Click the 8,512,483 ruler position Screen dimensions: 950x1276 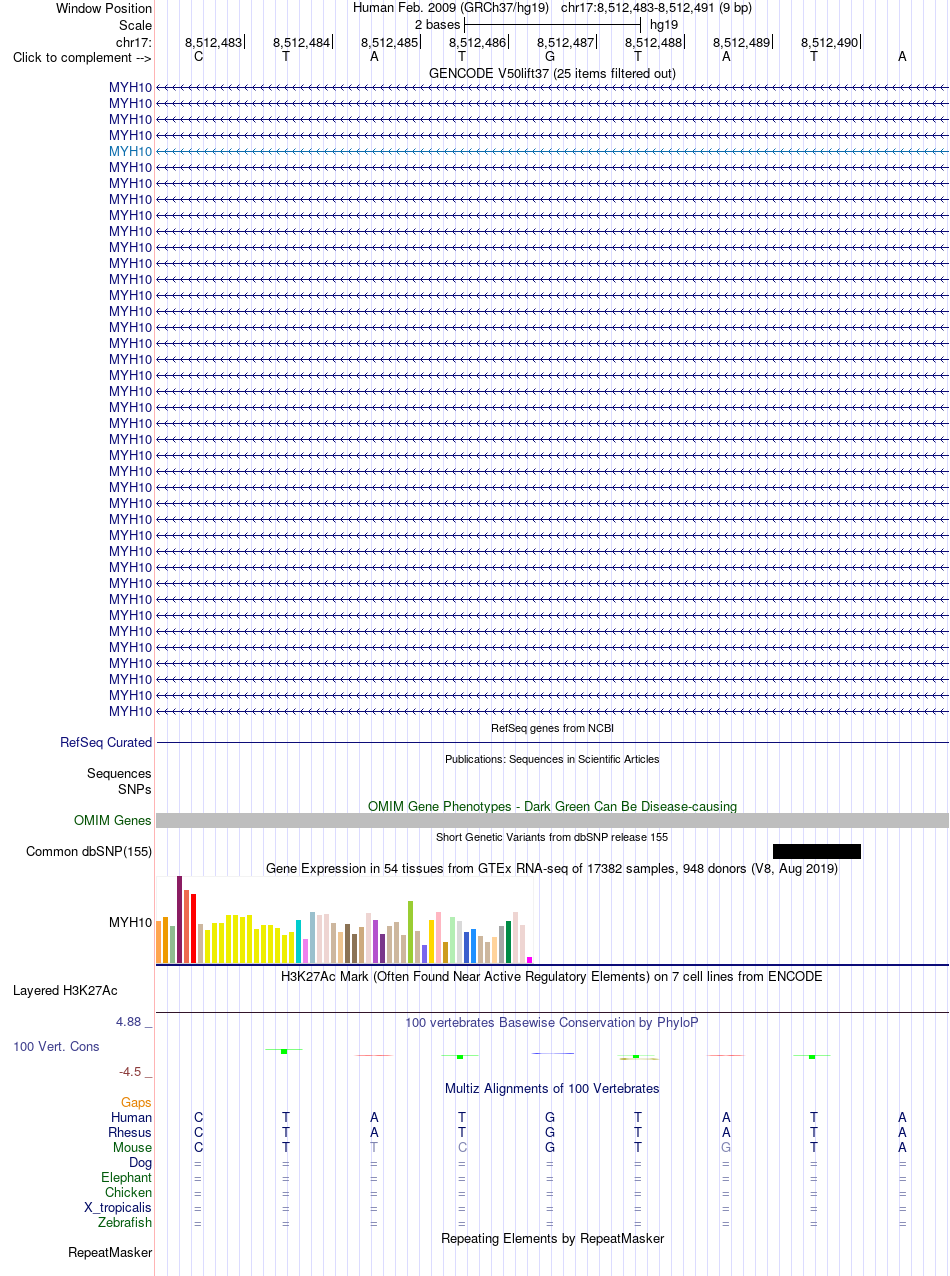[213, 42]
